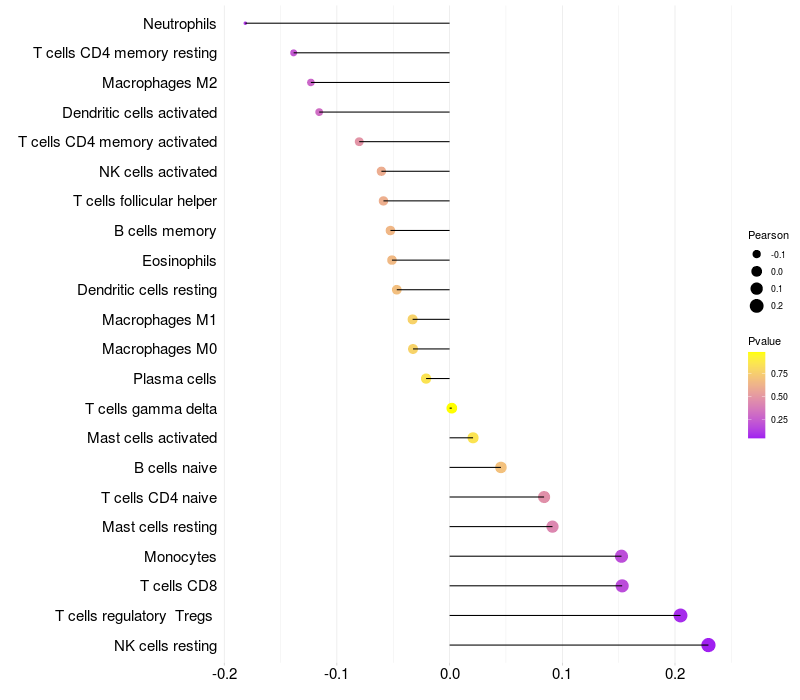Click the T cells regulatory Tregs dot
Image resolution: width=800 pixels, height=700 pixels.
pyautogui.click(x=681, y=615)
